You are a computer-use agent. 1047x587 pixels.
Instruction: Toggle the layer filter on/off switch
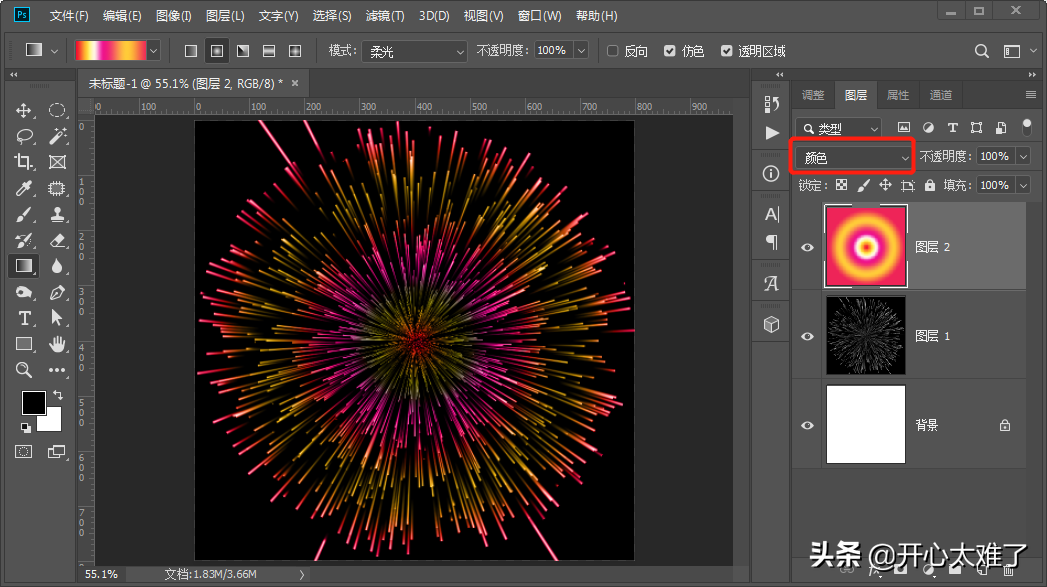tap(1027, 127)
